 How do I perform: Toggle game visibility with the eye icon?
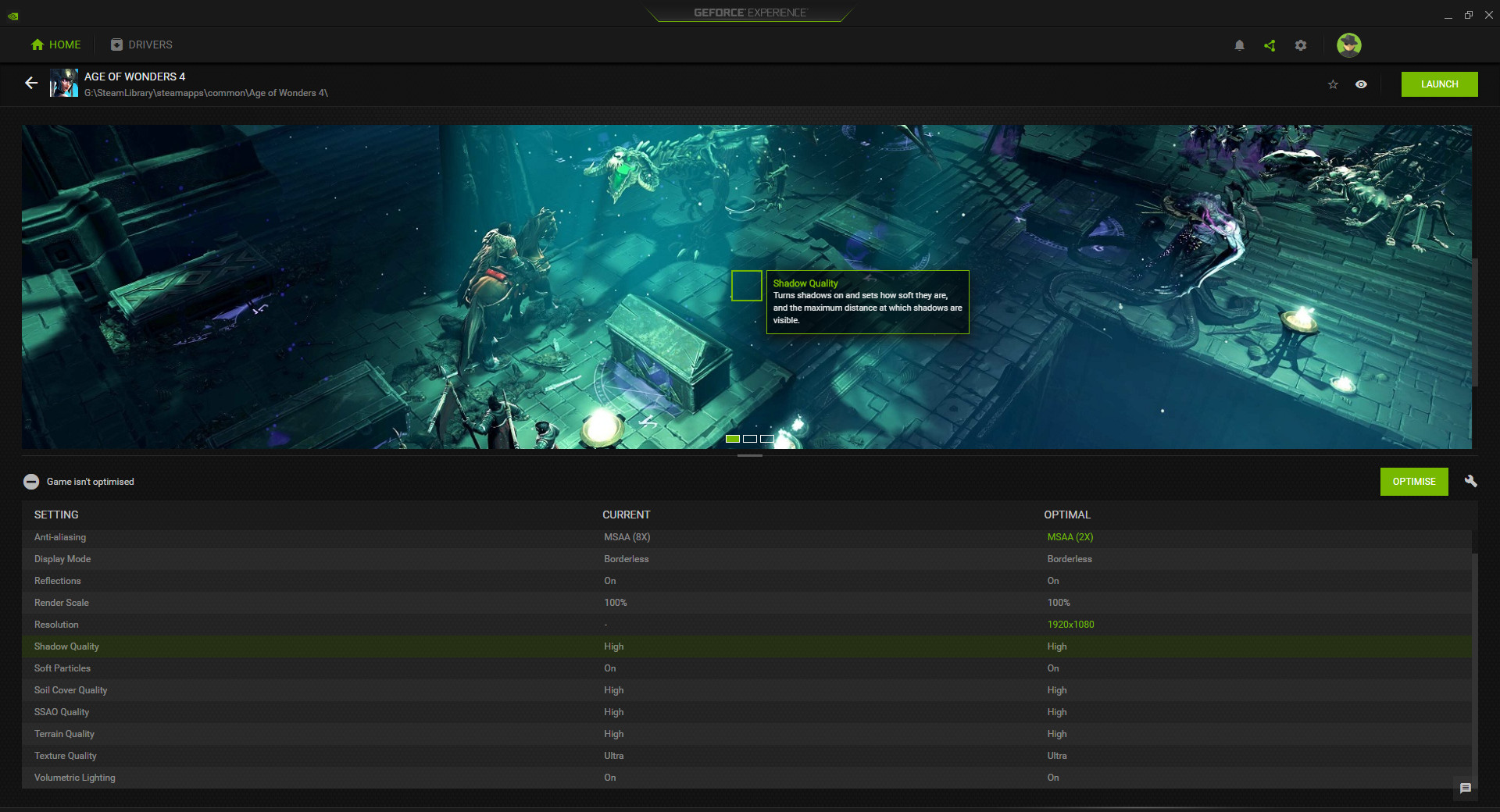(x=1362, y=84)
